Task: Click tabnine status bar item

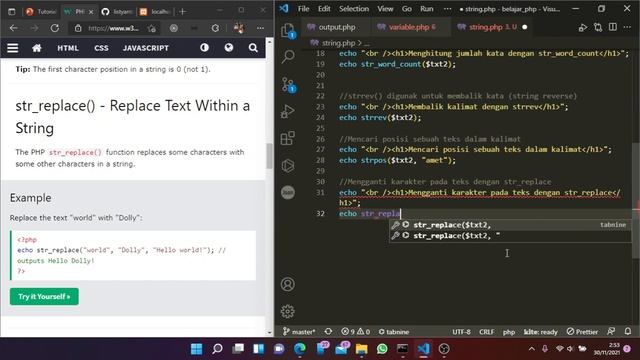Action: 394,332
